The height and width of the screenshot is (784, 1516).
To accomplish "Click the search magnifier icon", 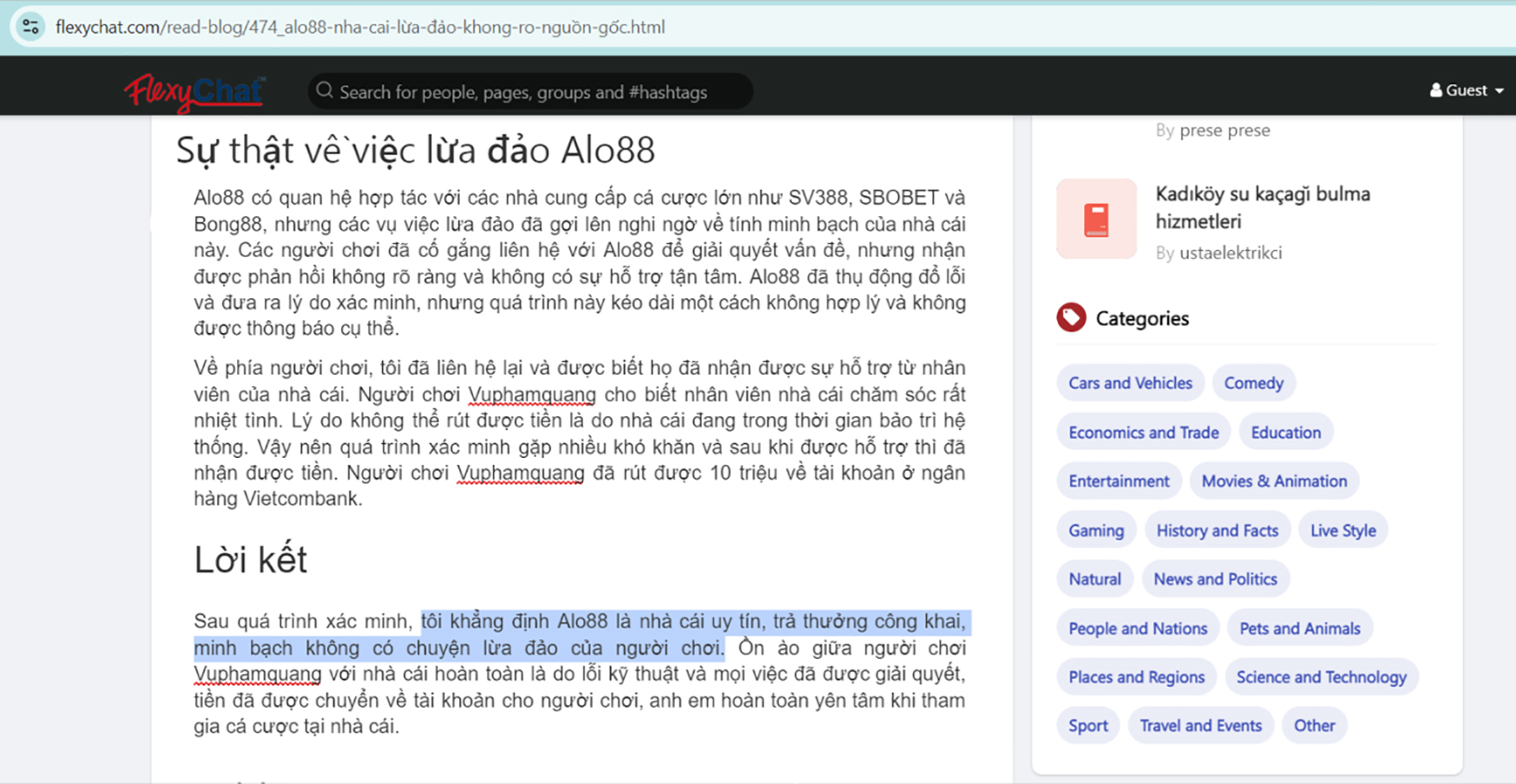I will (x=325, y=90).
